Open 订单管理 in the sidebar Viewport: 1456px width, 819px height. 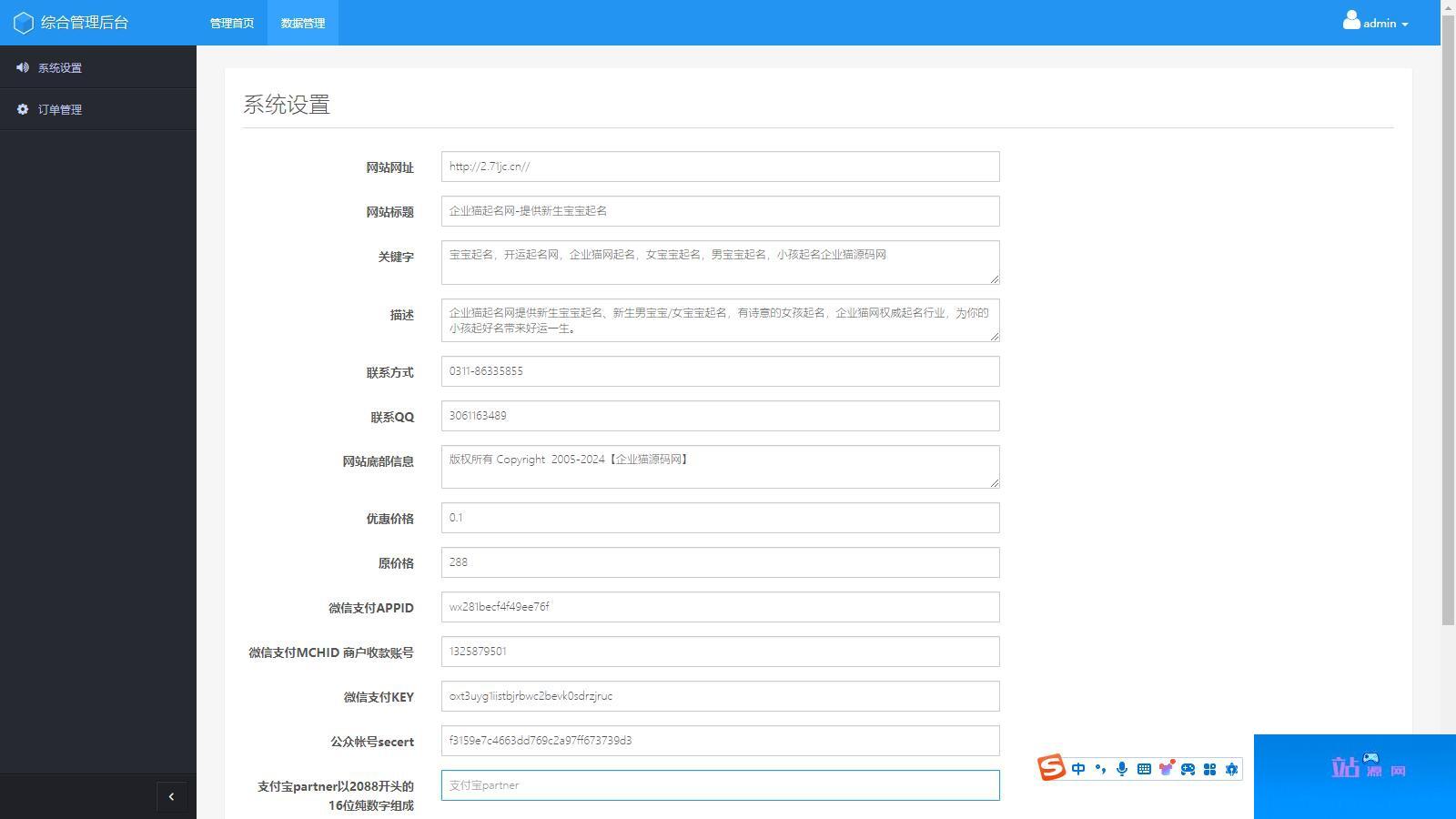point(98,109)
